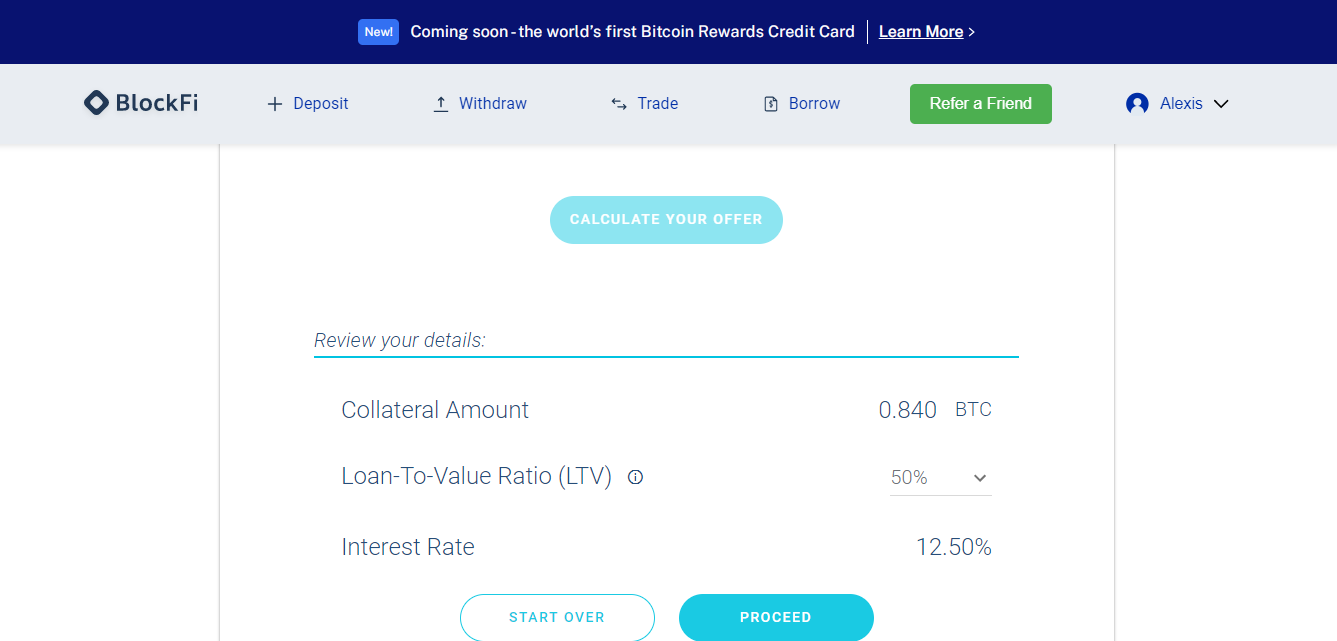
Task: Open the Deposit menu item
Action: click(x=320, y=104)
